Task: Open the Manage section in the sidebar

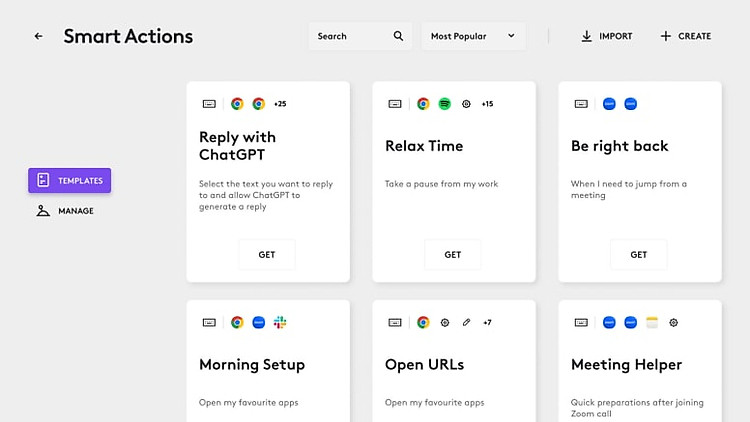Action: click(x=66, y=211)
